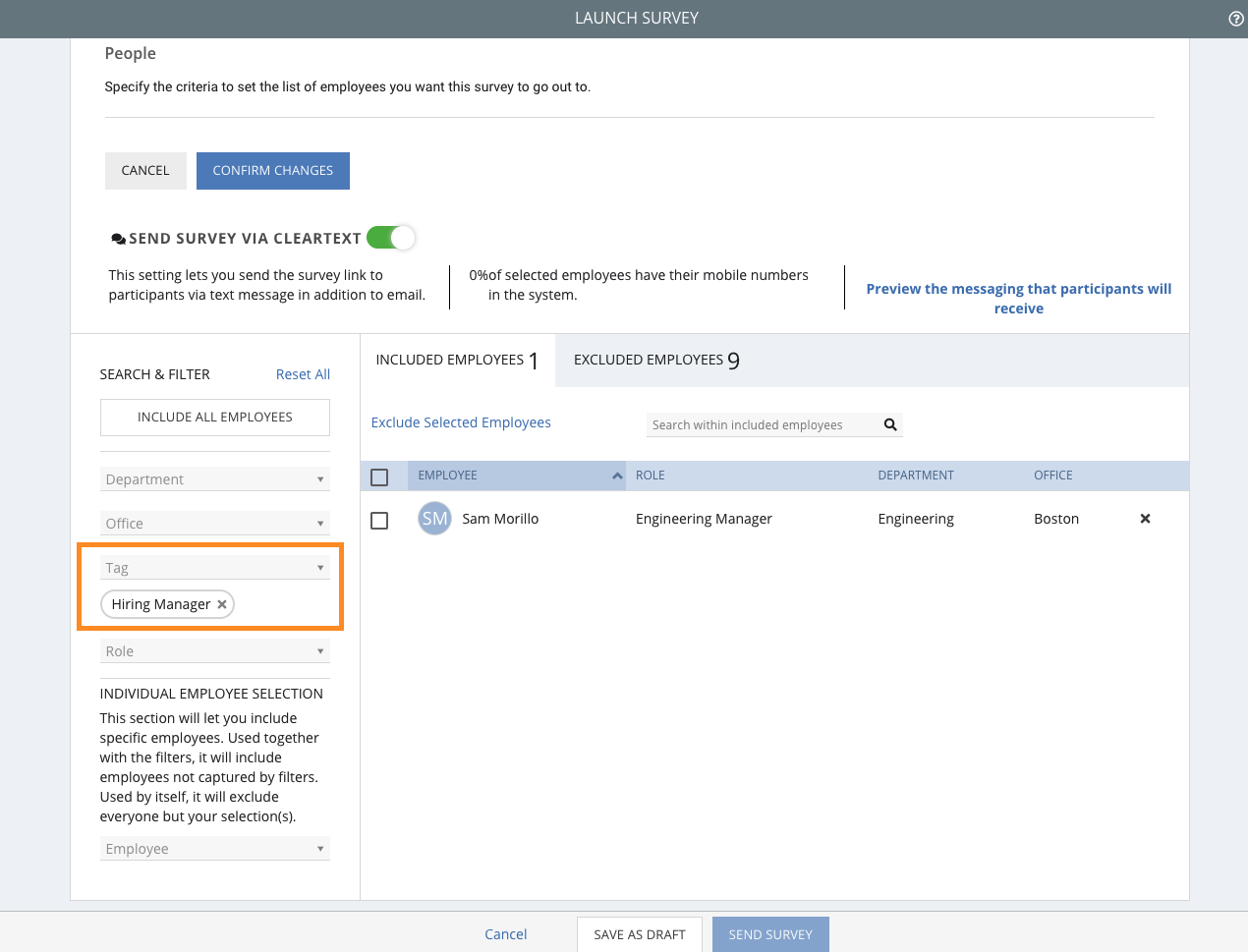Remove the Hiring Manager tag filter
Viewport: 1248px width, 952px height.
[222, 604]
